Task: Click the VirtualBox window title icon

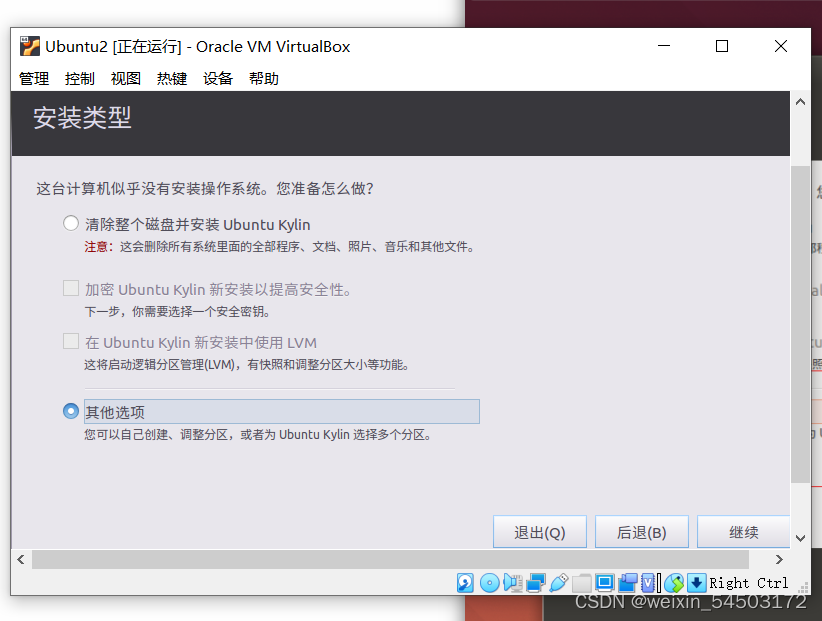Action: pyautogui.click(x=28, y=46)
